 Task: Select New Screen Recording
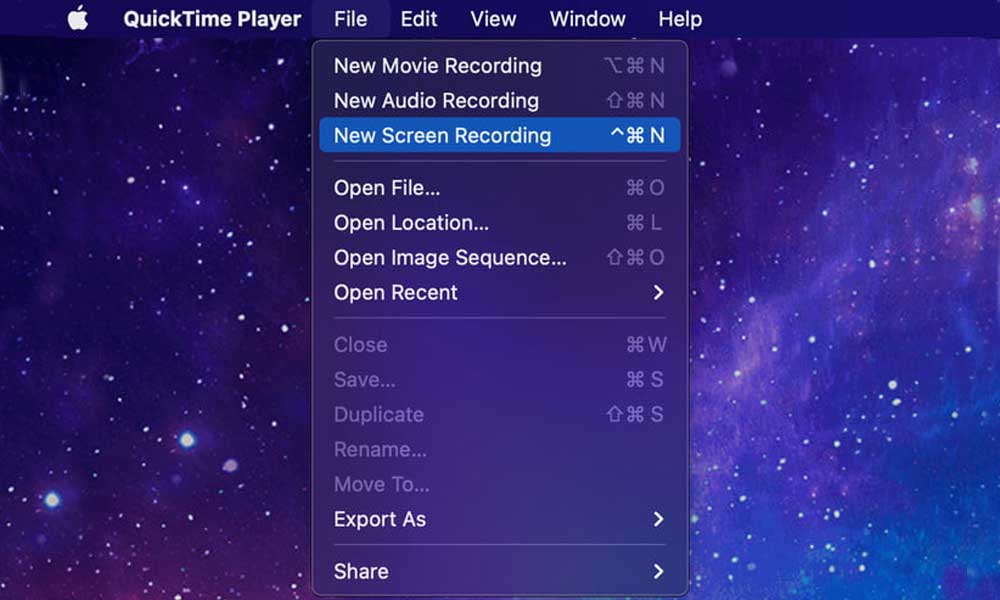(x=443, y=135)
